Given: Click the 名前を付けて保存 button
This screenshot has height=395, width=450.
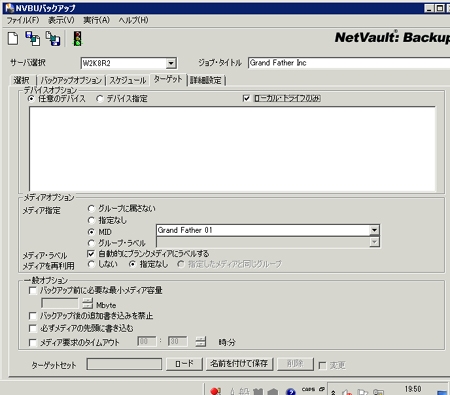Looking at the screenshot, I should click(x=239, y=364).
